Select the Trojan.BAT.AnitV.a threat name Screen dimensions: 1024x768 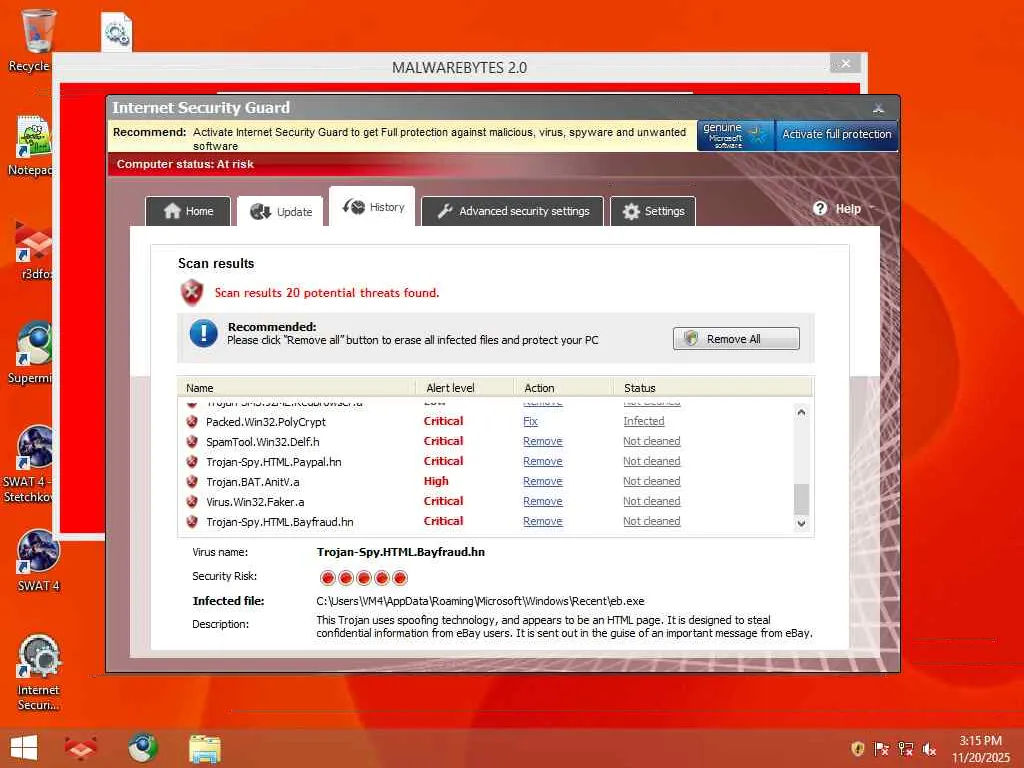[x=253, y=482]
